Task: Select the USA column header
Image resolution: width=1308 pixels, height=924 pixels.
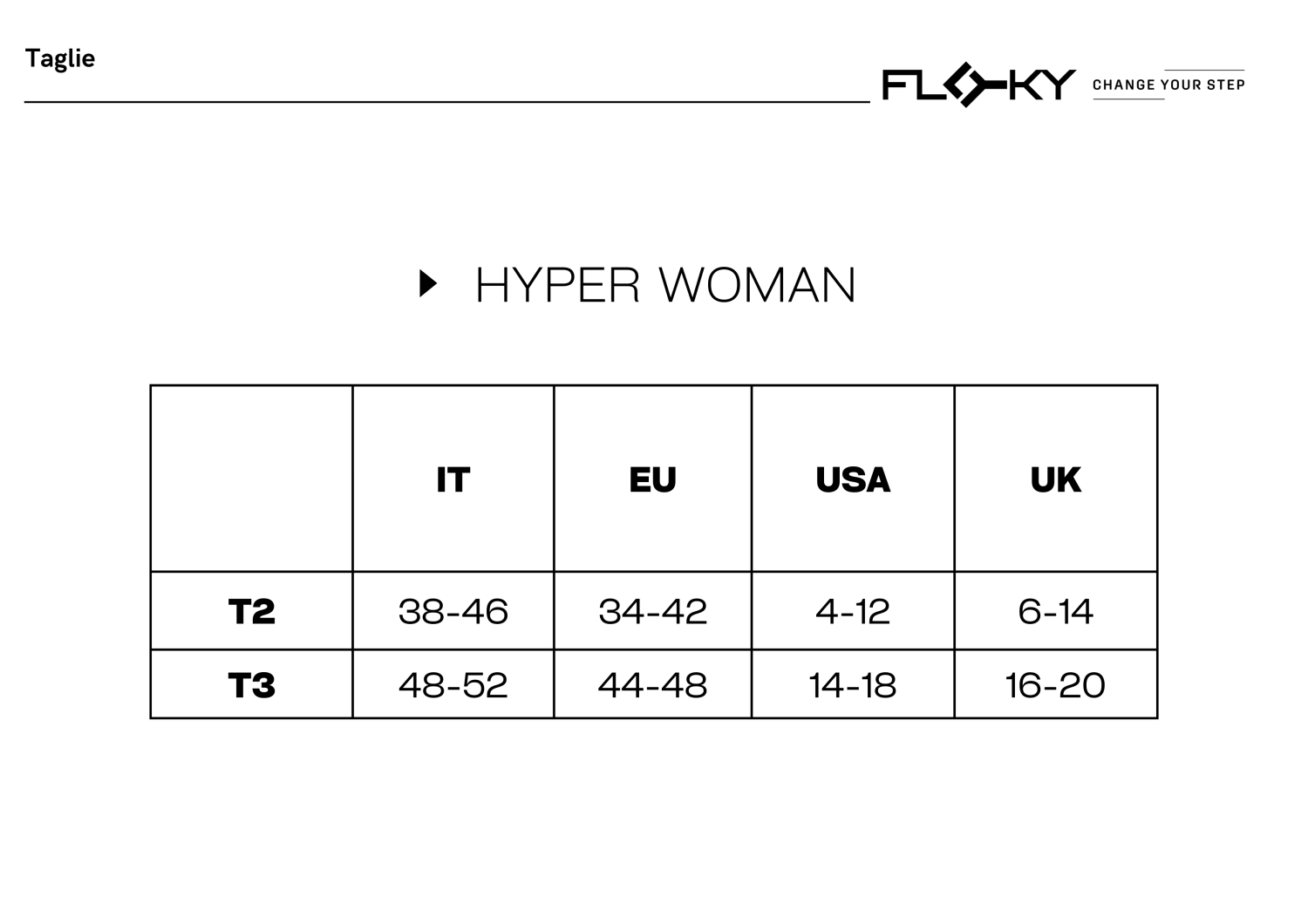Action: point(853,479)
